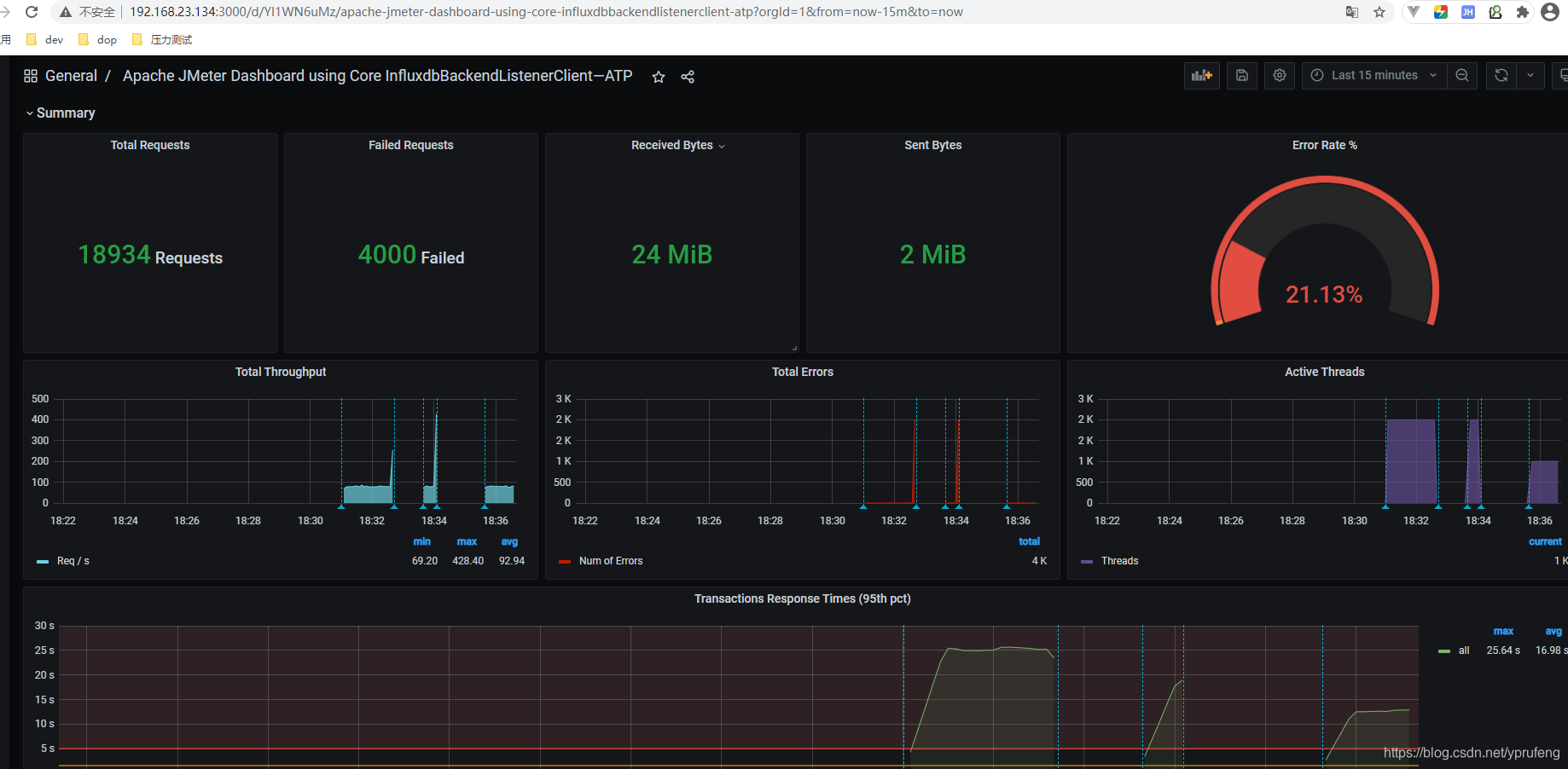Open the Failed Requests panel title menu
This screenshot has height=769, width=1568.
[411, 145]
